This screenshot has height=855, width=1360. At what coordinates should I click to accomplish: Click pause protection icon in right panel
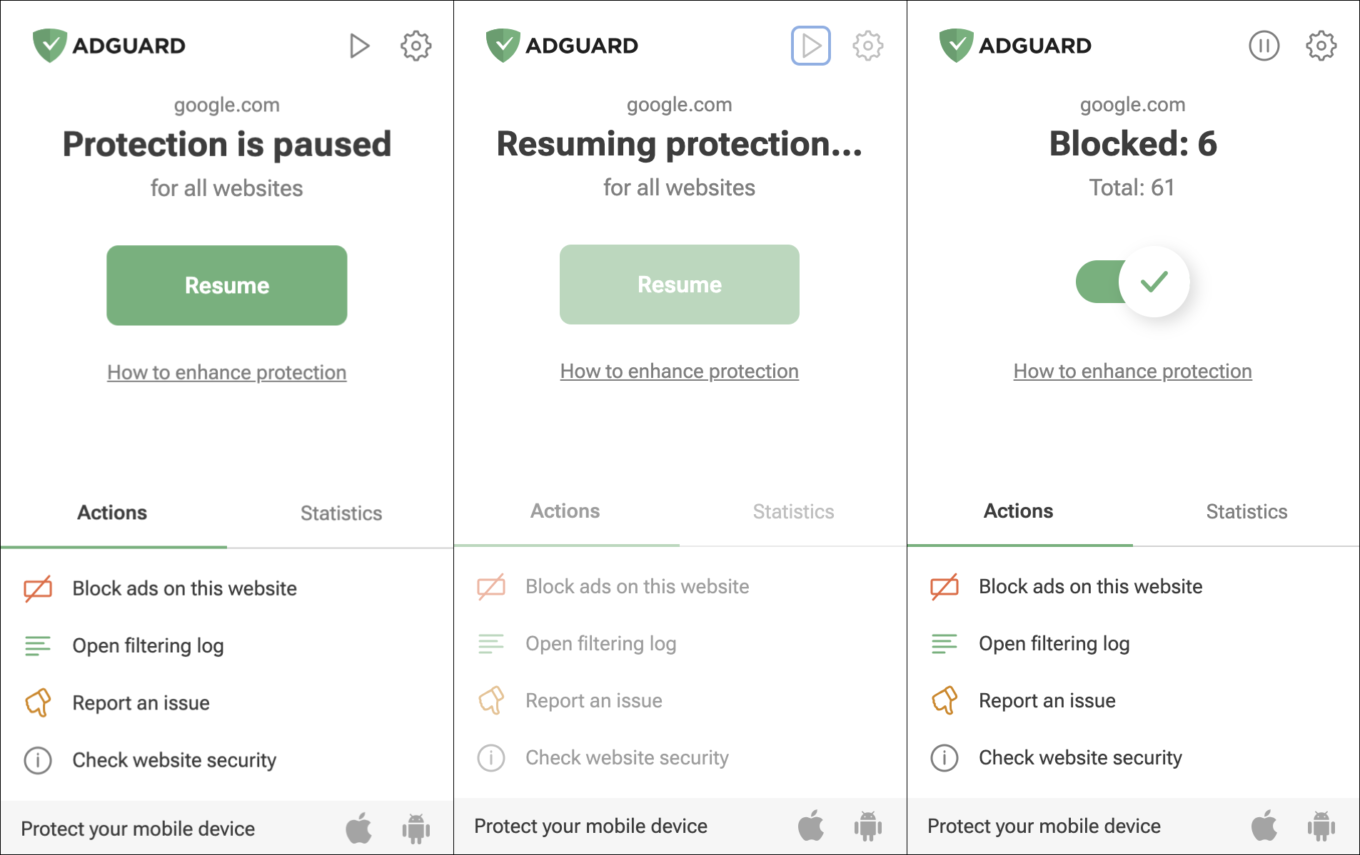pyautogui.click(x=1264, y=46)
